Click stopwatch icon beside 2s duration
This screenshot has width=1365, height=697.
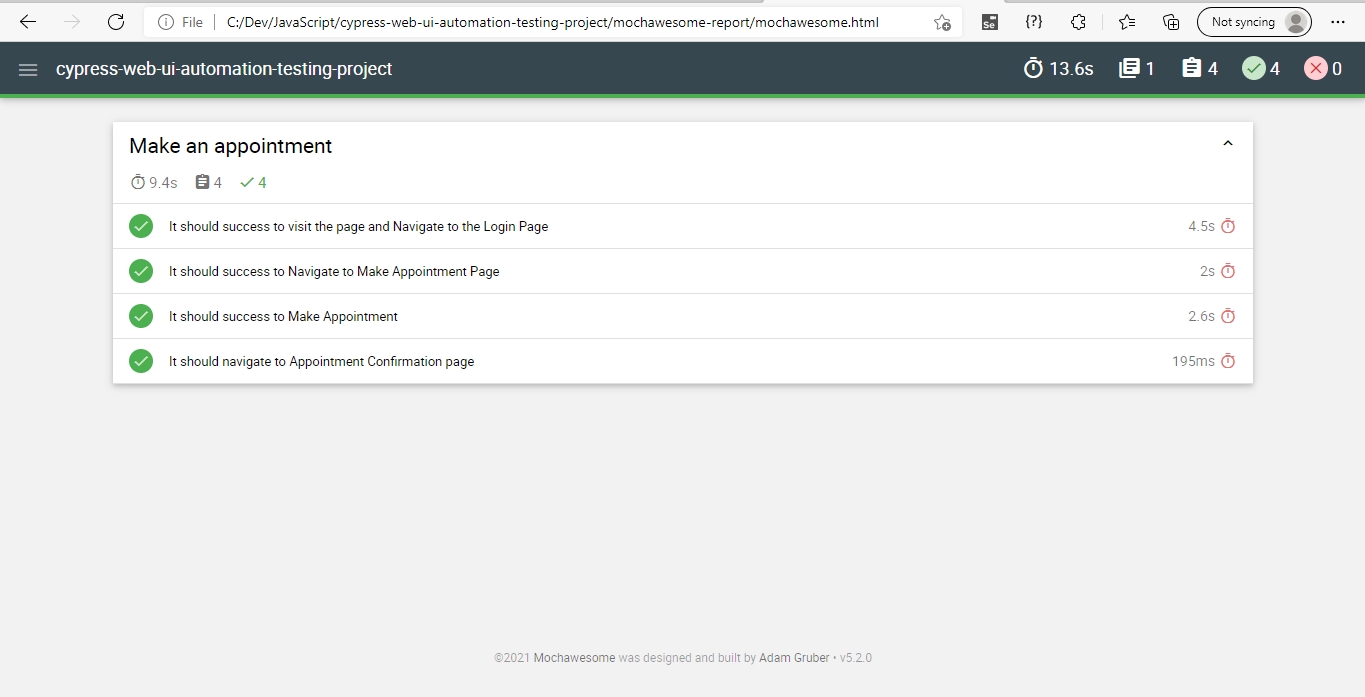pyautogui.click(x=1228, y=271)
